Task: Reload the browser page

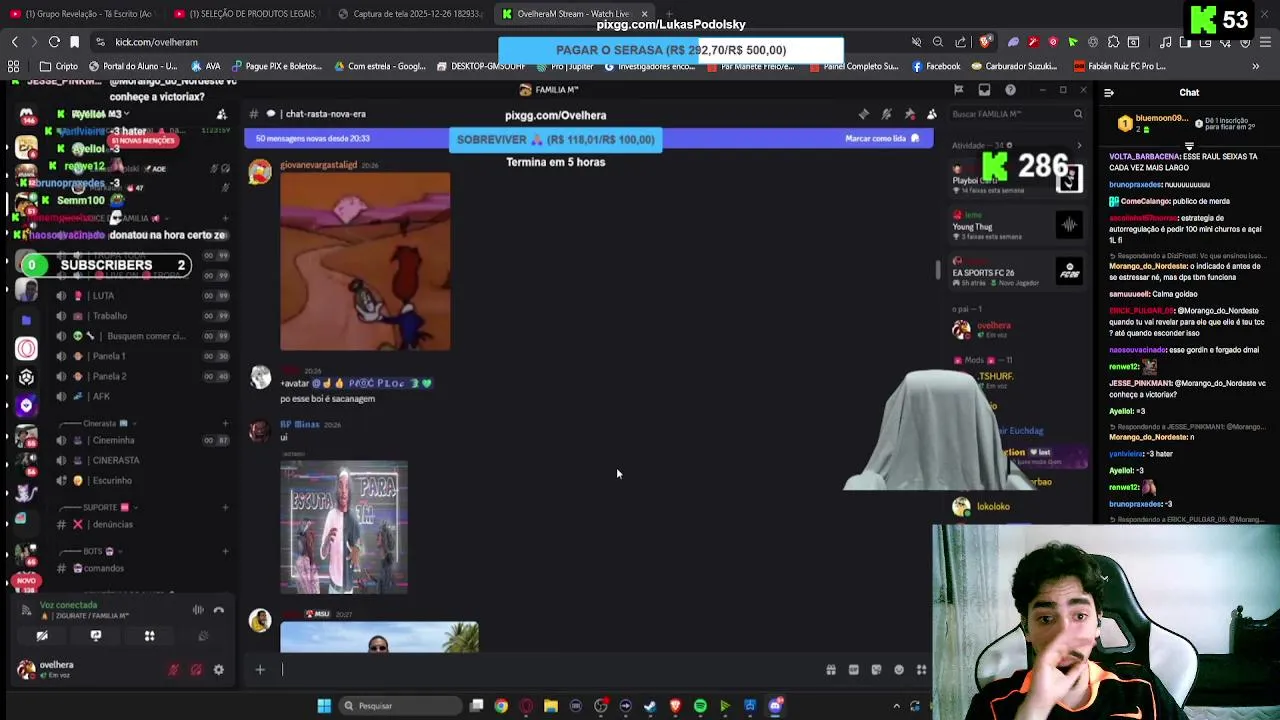Action: (54, 42)
